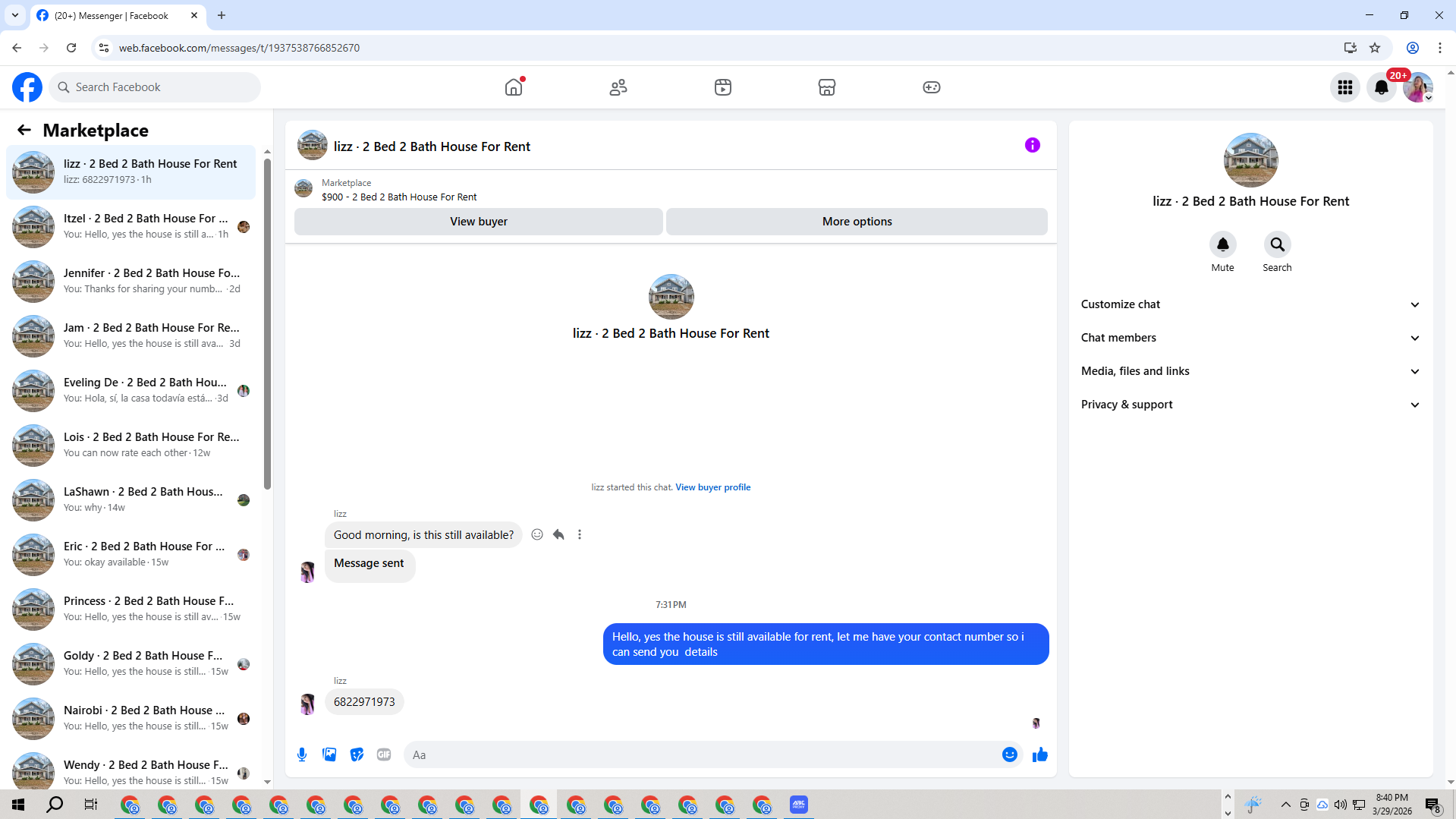
Task: Open the Eveling De conversation
Action: pyautogui.click(x=131, y=390)
